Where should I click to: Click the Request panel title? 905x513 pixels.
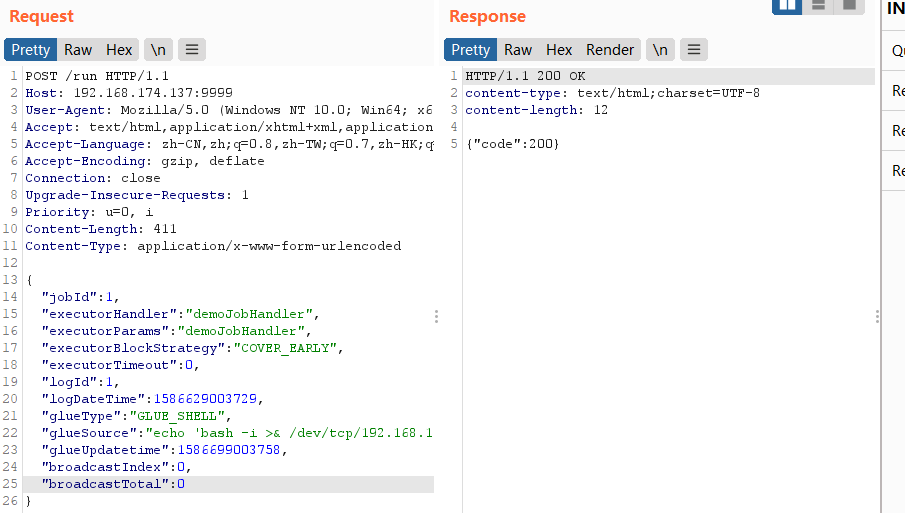pos(42,16)
